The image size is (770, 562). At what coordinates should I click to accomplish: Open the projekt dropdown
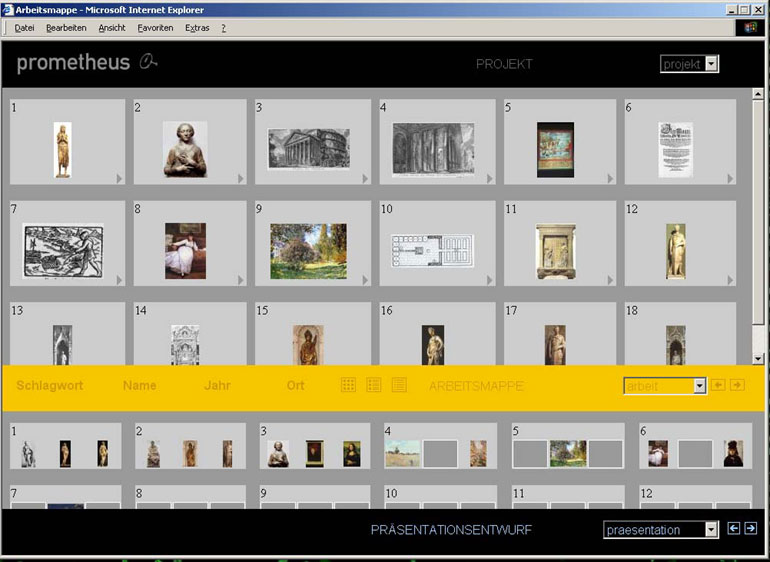click(x=711, y=64)
